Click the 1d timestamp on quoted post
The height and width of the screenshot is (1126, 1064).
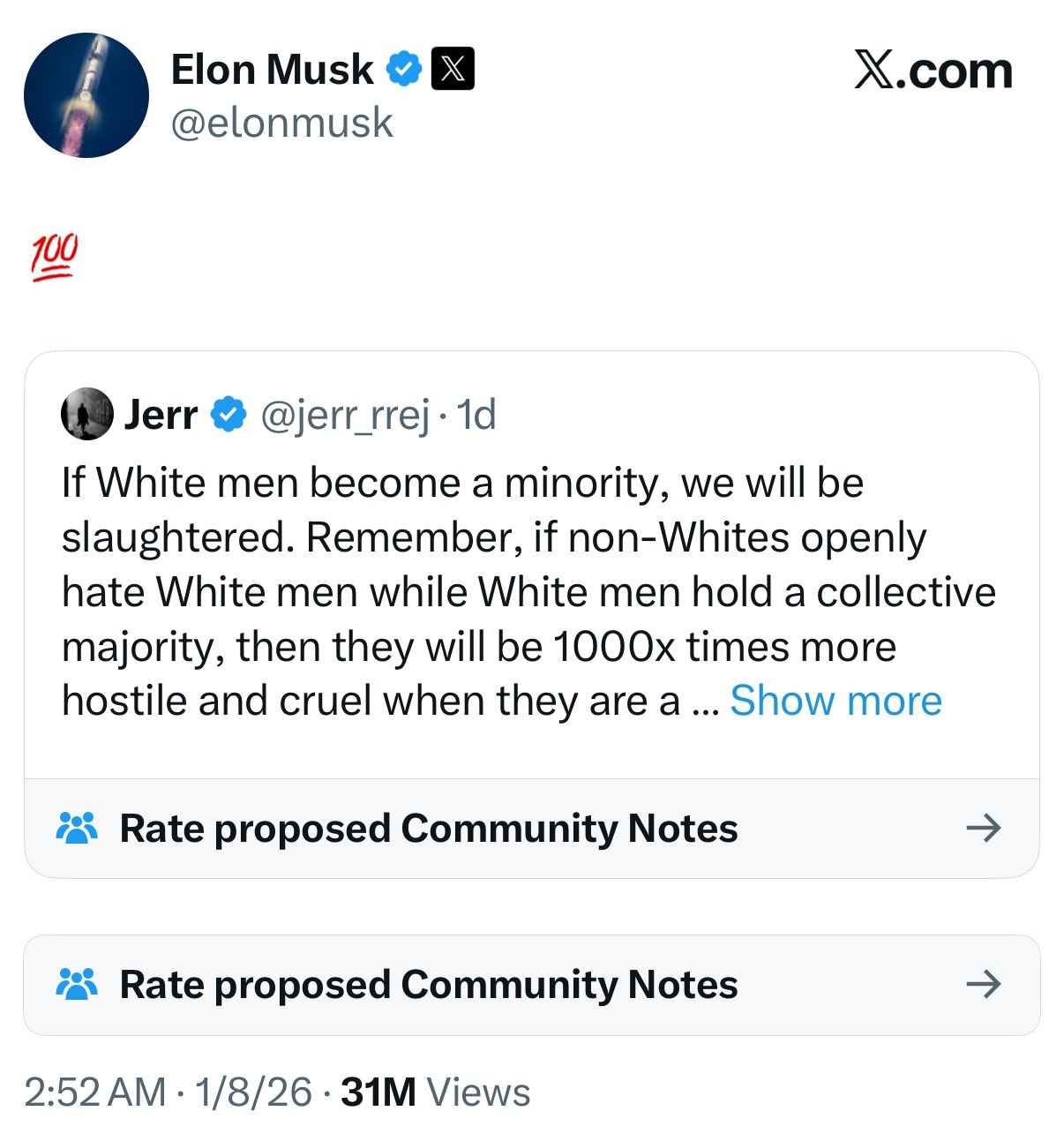(x=476, y=414)
